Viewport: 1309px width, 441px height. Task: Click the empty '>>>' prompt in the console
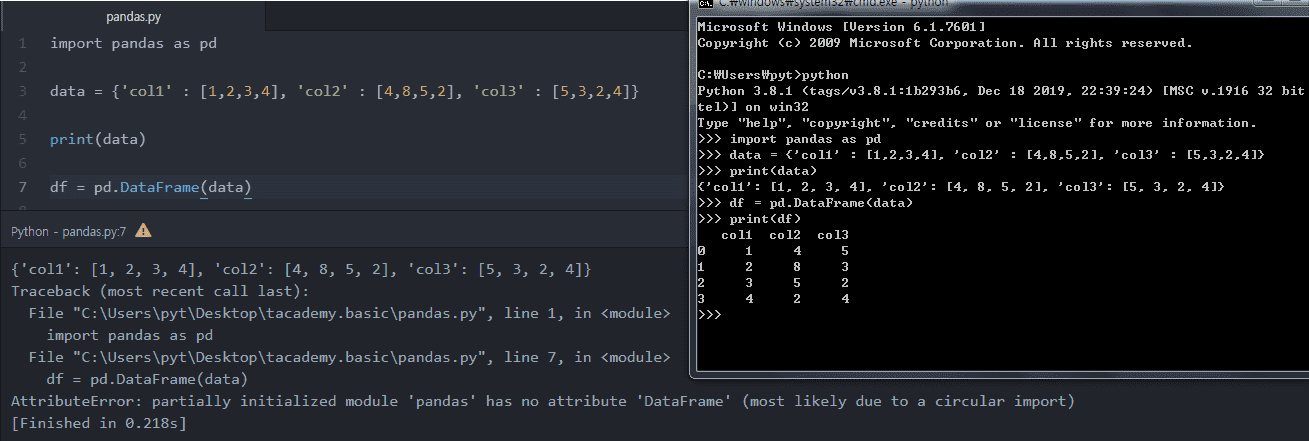709,314
